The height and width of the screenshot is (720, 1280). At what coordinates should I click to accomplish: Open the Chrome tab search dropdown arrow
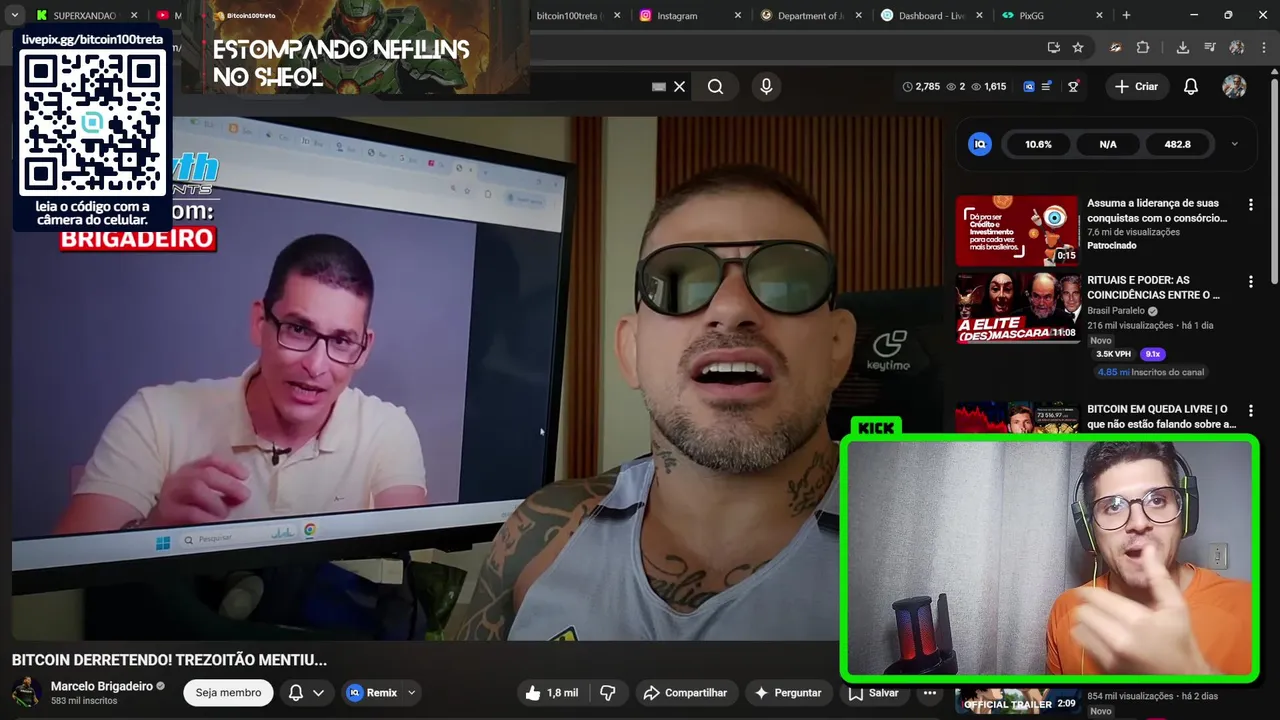click(14, 15)
